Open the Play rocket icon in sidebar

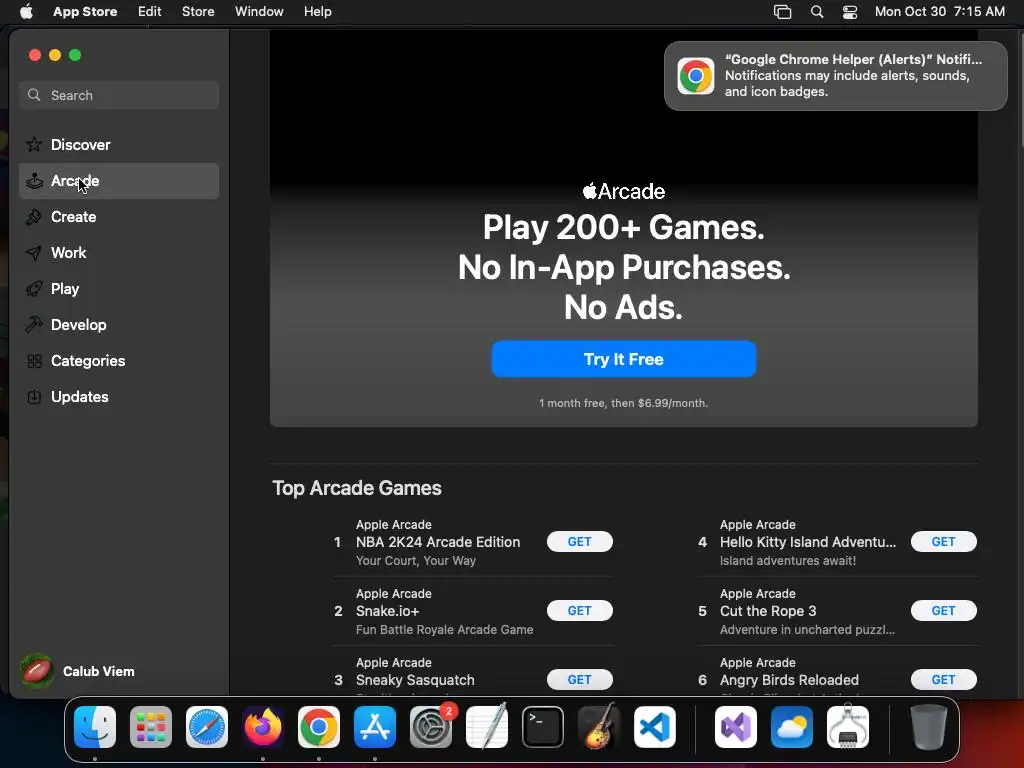(34, 289)
